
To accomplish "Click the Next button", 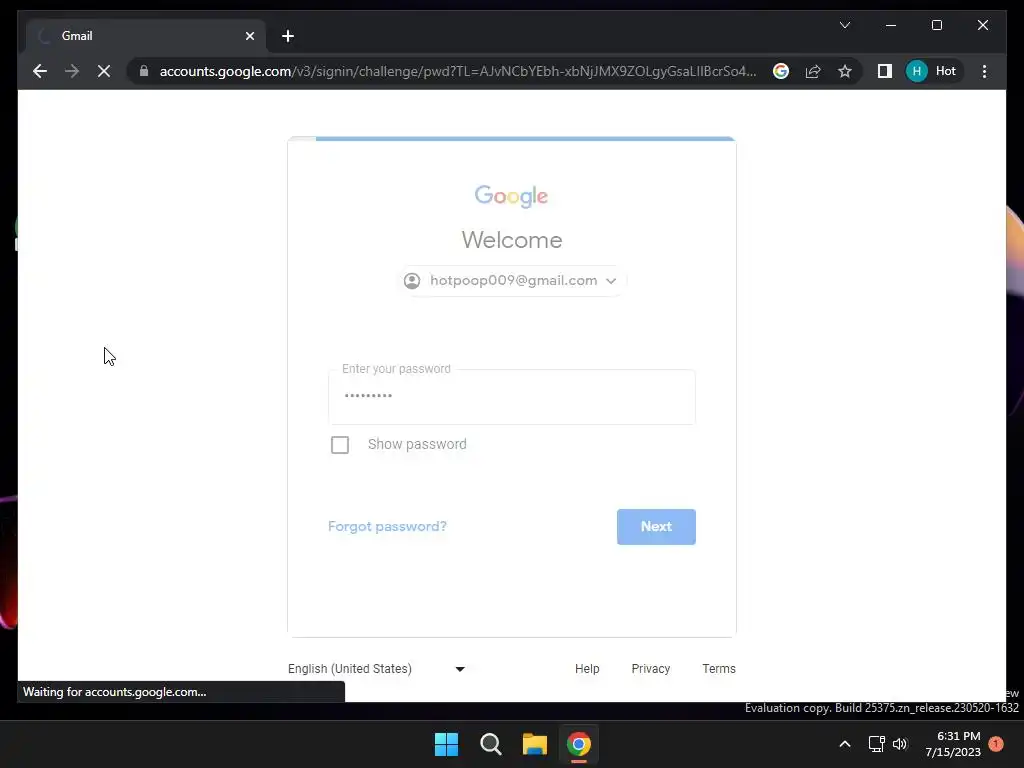I will tap(656, 526).
